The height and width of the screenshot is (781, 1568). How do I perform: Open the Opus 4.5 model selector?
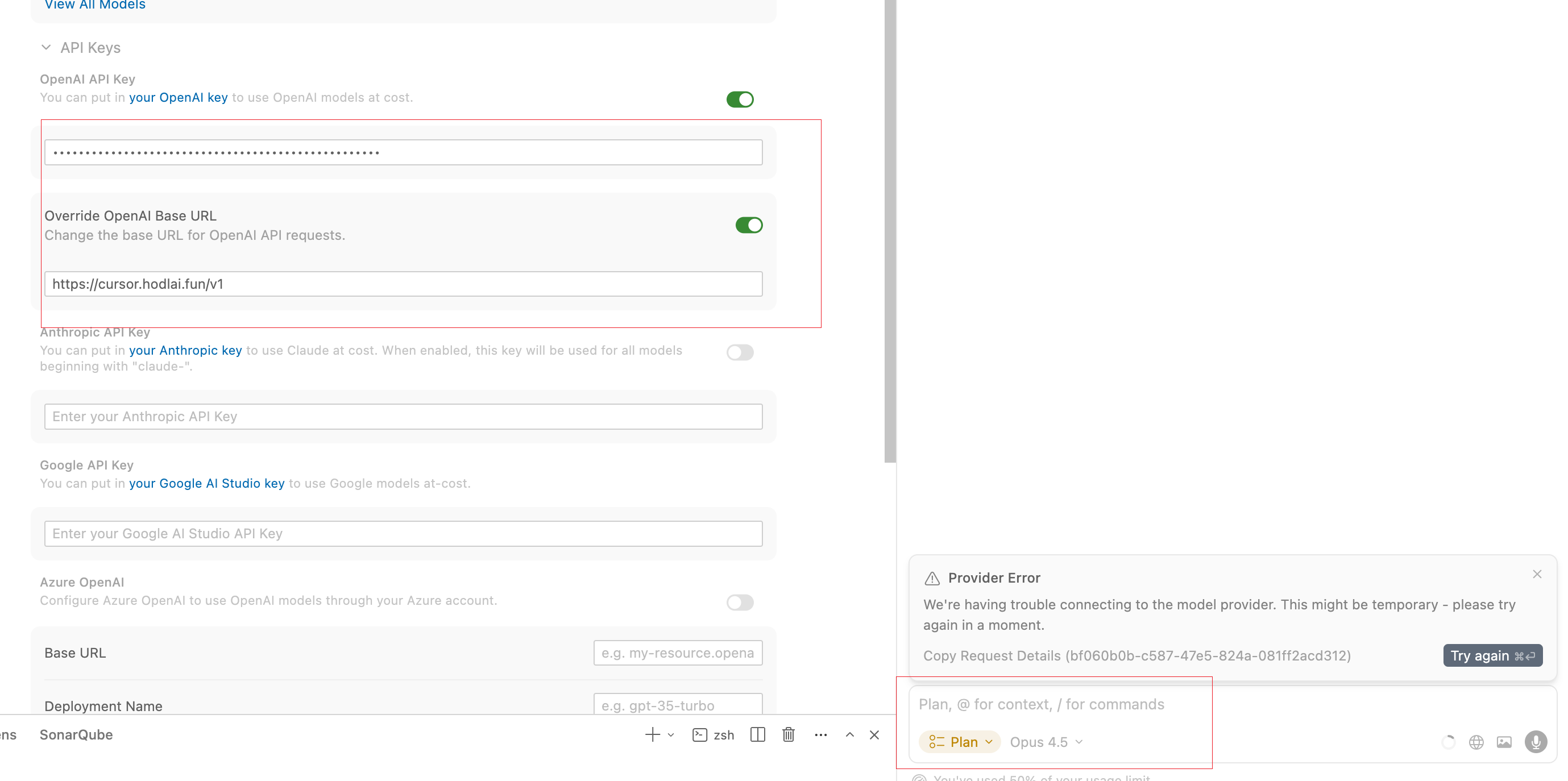coord(1046,741)
